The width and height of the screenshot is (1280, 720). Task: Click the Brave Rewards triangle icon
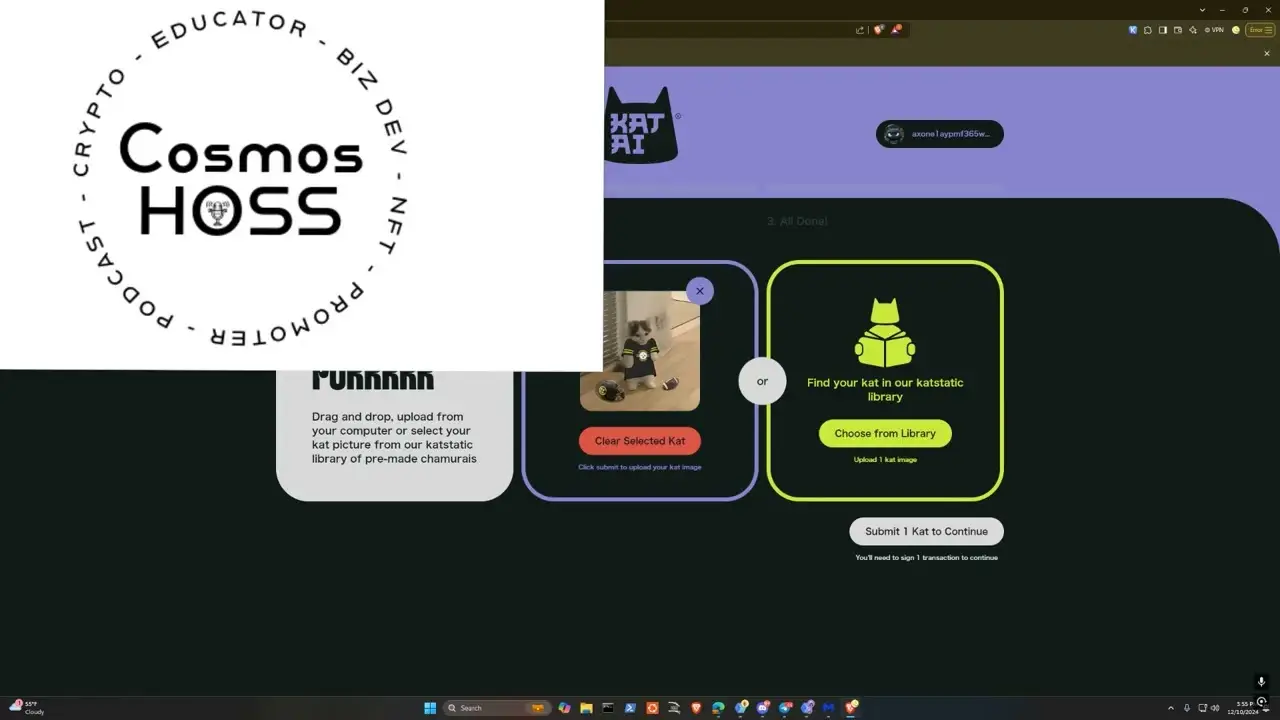click(x=896, y=30)
